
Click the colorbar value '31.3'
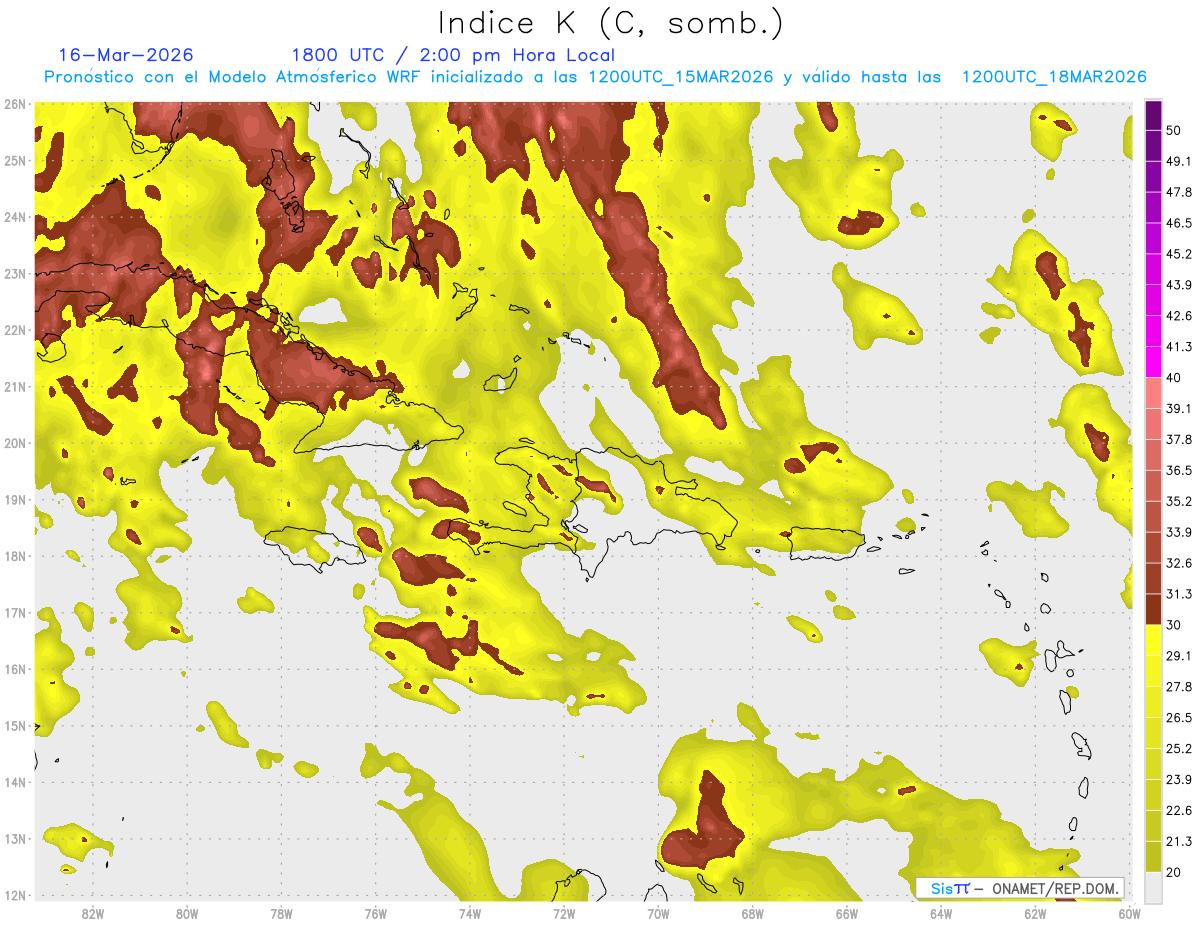pos(1178,594)
